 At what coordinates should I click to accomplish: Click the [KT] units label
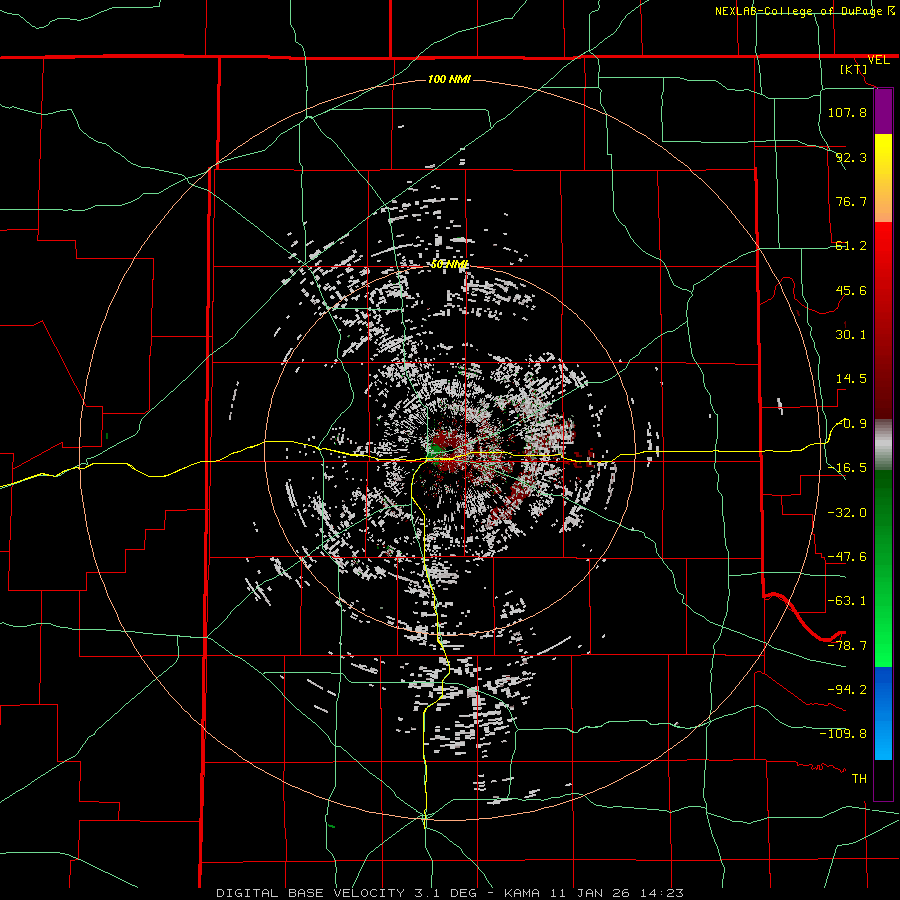(854, 69)
